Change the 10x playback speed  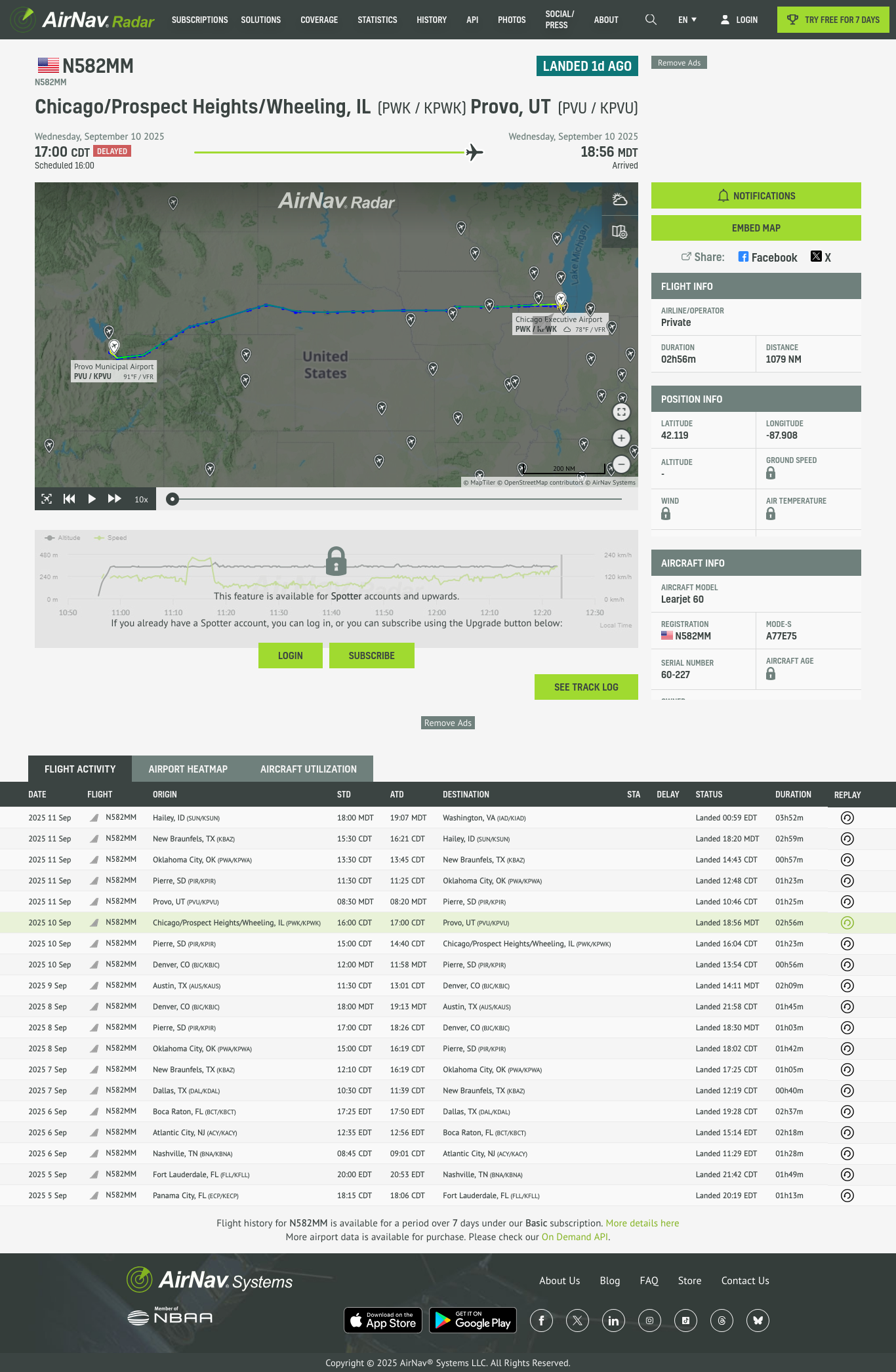(141, 500)
